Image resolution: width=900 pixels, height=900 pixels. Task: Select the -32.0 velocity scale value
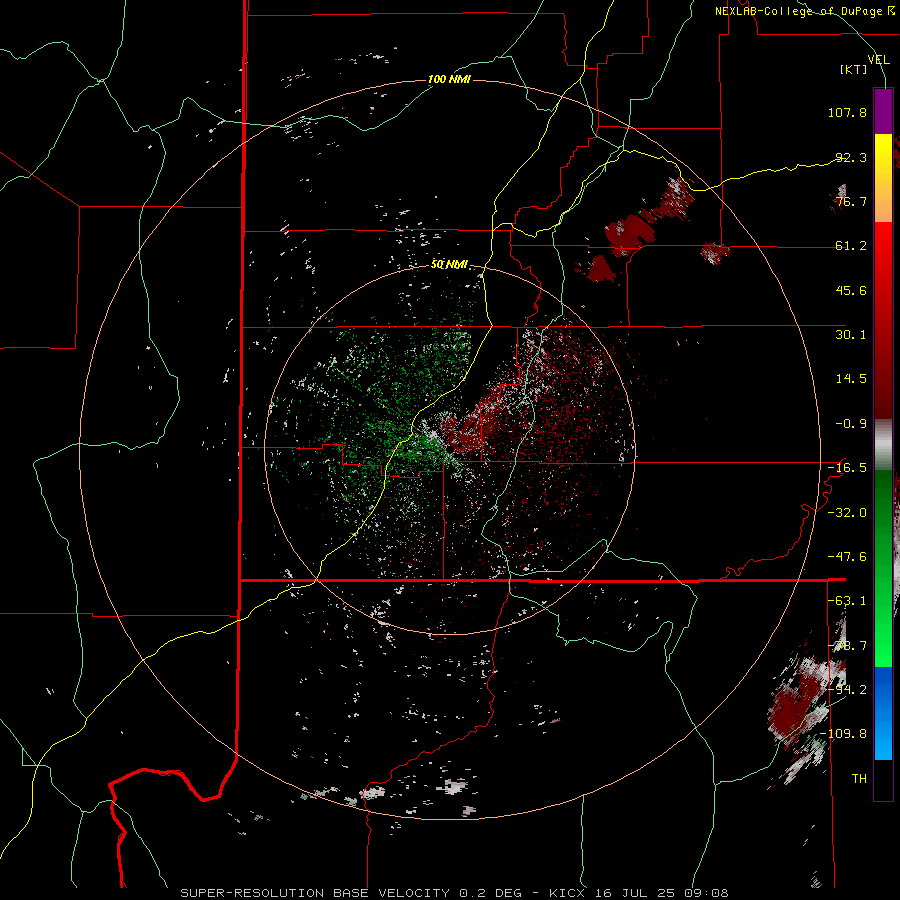pyautogui.click(x=847, y=513)
